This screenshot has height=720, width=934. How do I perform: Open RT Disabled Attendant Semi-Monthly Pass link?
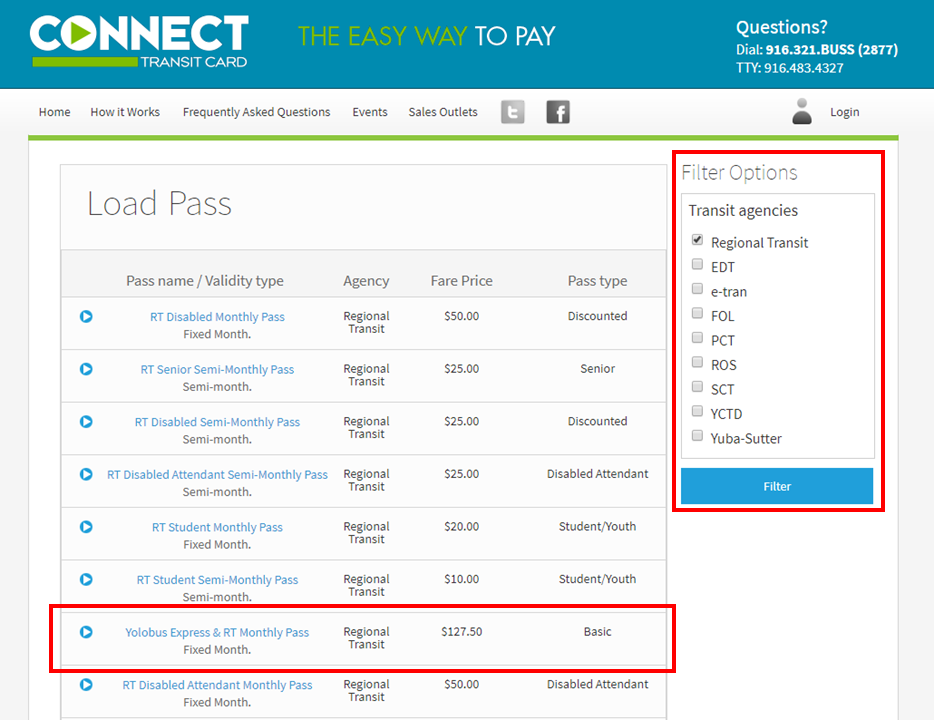coord(217,475)
